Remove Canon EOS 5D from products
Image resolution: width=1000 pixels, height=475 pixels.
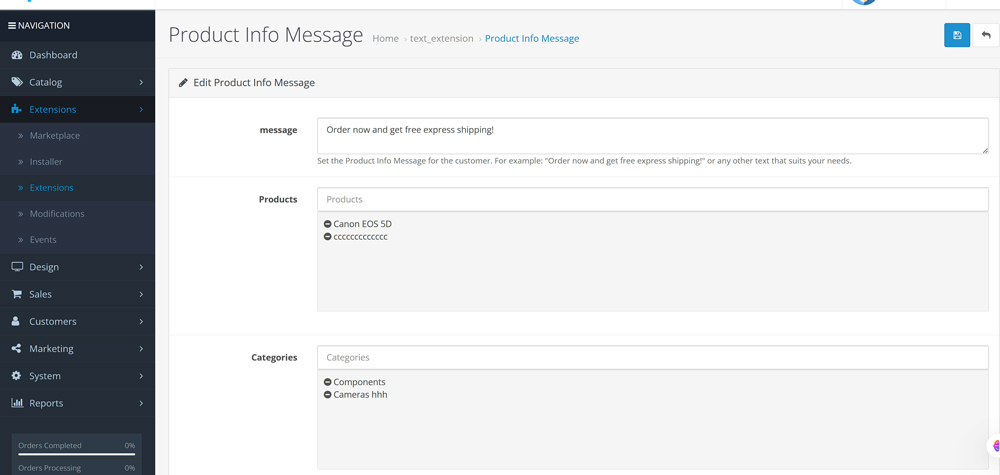pos(328,224)
